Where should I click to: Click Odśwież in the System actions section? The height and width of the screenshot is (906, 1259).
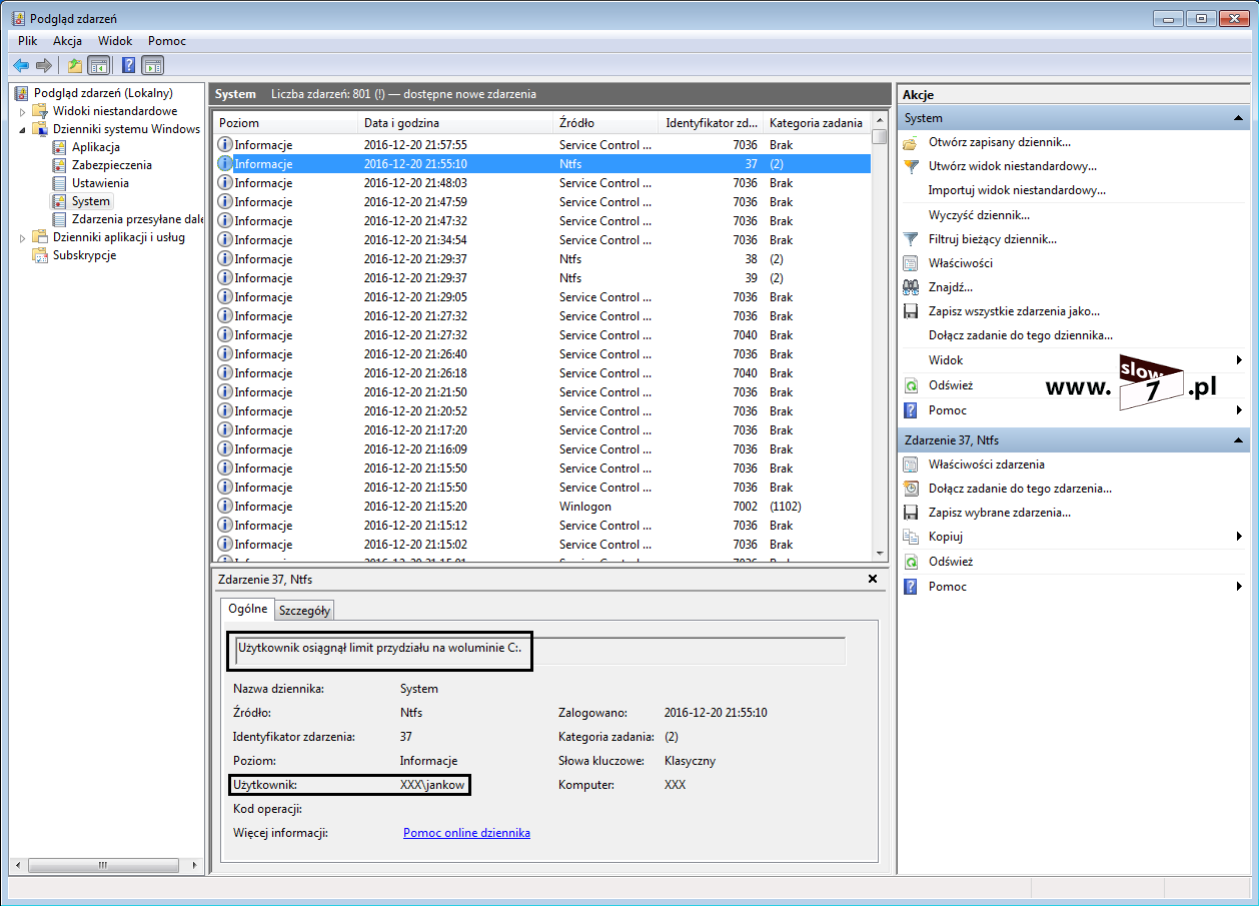click(950, 385)
